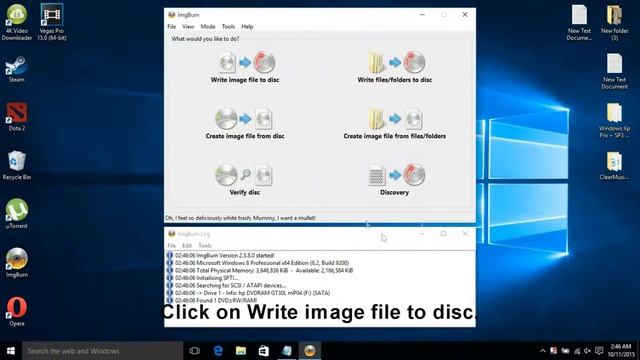Select the Steam desktop shortcut
This screenshot has height=360, width=640.
[x=17, y=69]
